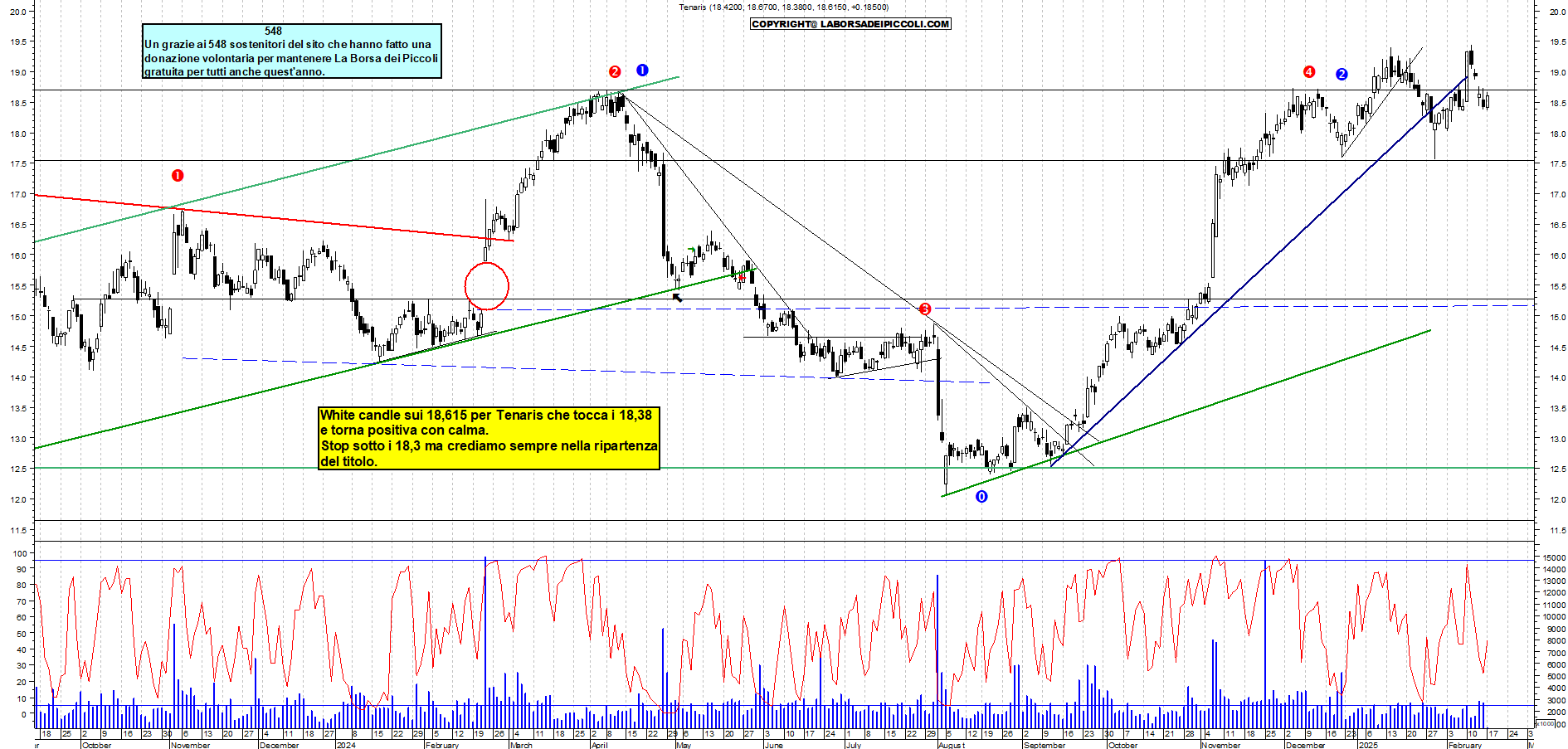Image resolution: width=1568 pixels, height=749 pixels.
Task: Click the 'May' month label on time axis
Action: [x=684, y=745]
